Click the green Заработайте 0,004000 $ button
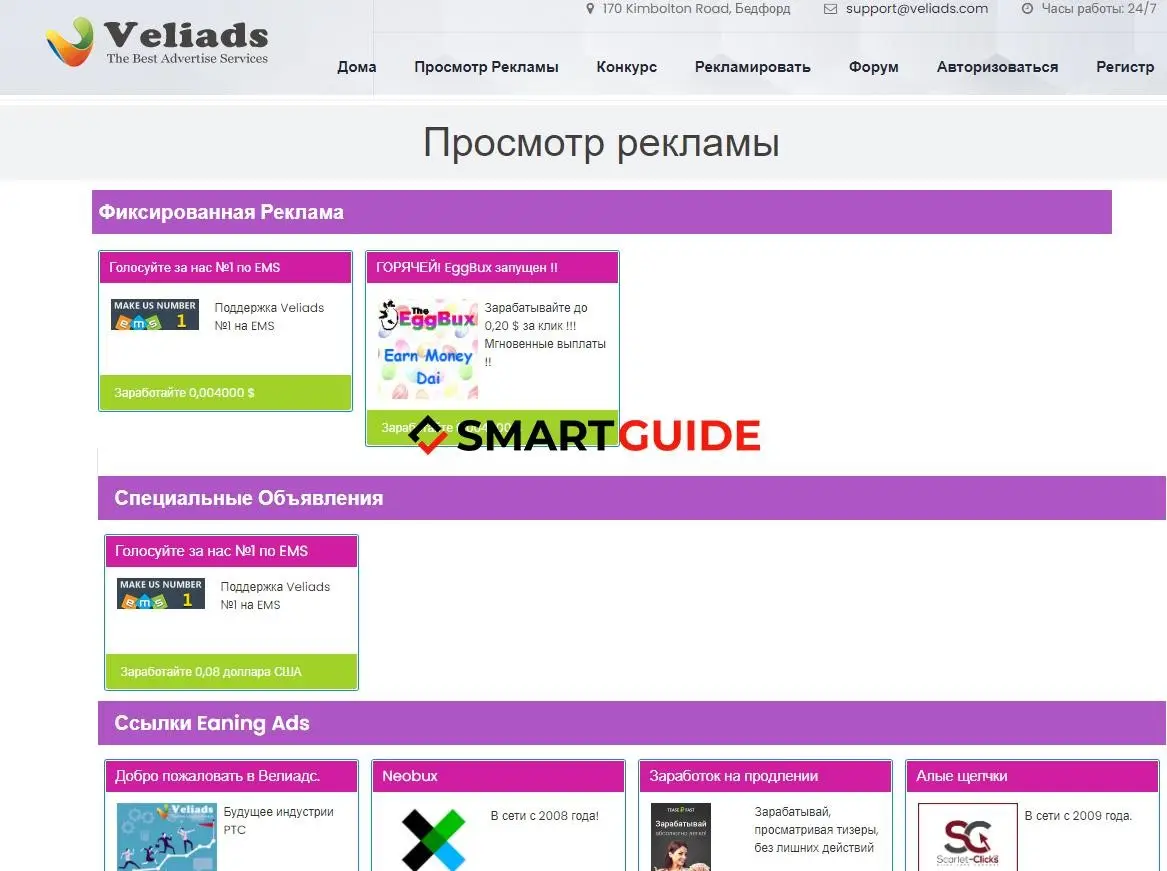Image resolution: width=1167 pixels, height=871 pixels. click(224, 392)
